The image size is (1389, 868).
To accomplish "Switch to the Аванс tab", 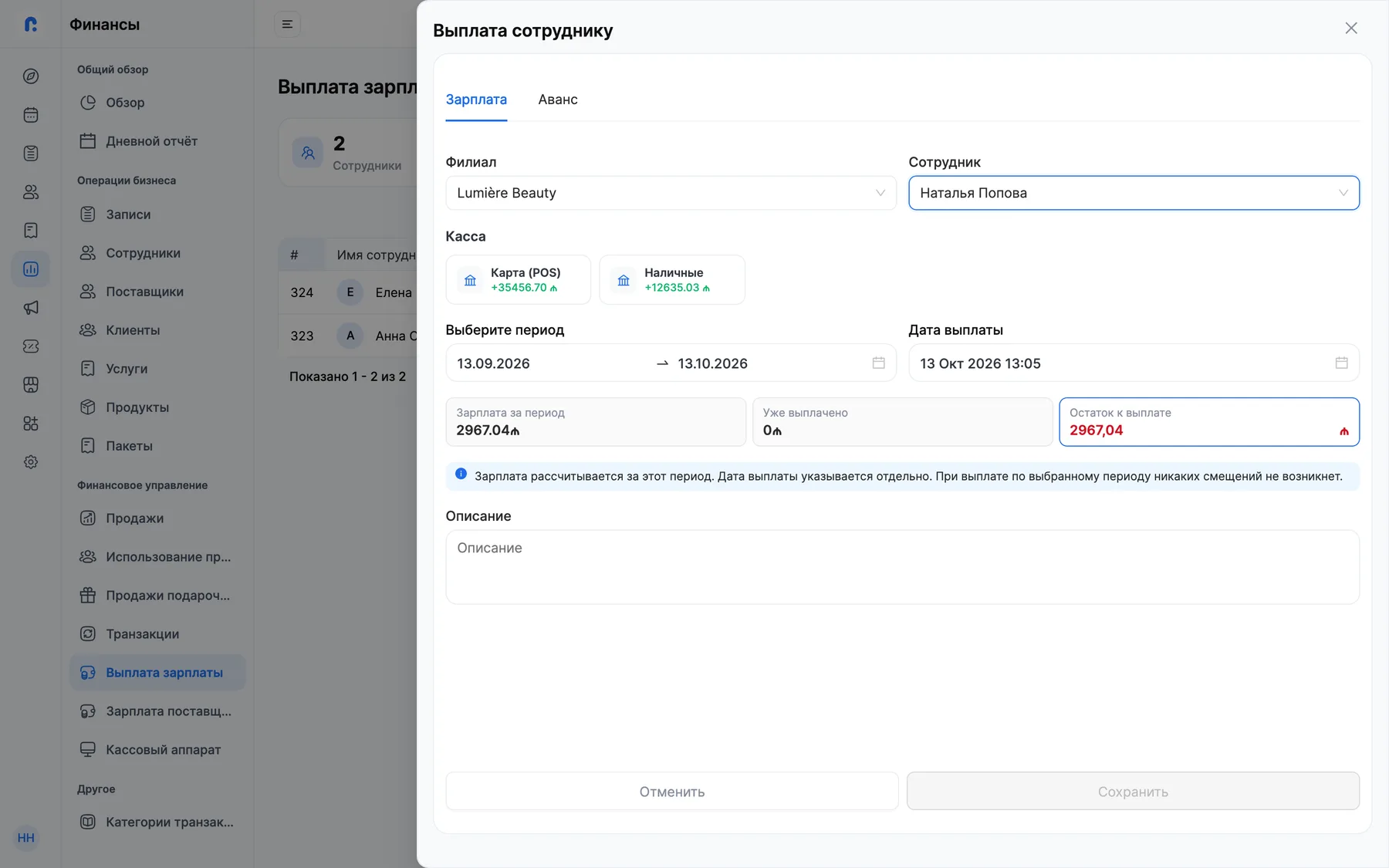I will pos(558,100).
